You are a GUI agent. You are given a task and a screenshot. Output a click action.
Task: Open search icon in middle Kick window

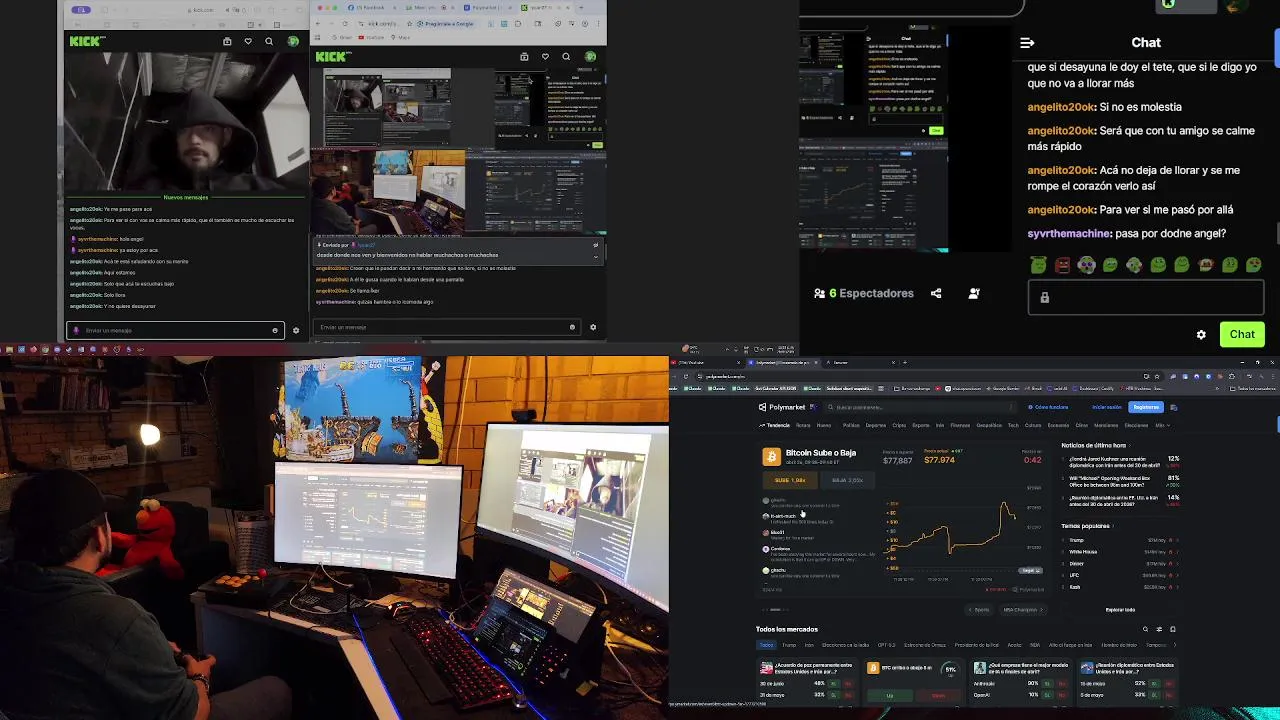pyautogui.click(x=566, y=56)
